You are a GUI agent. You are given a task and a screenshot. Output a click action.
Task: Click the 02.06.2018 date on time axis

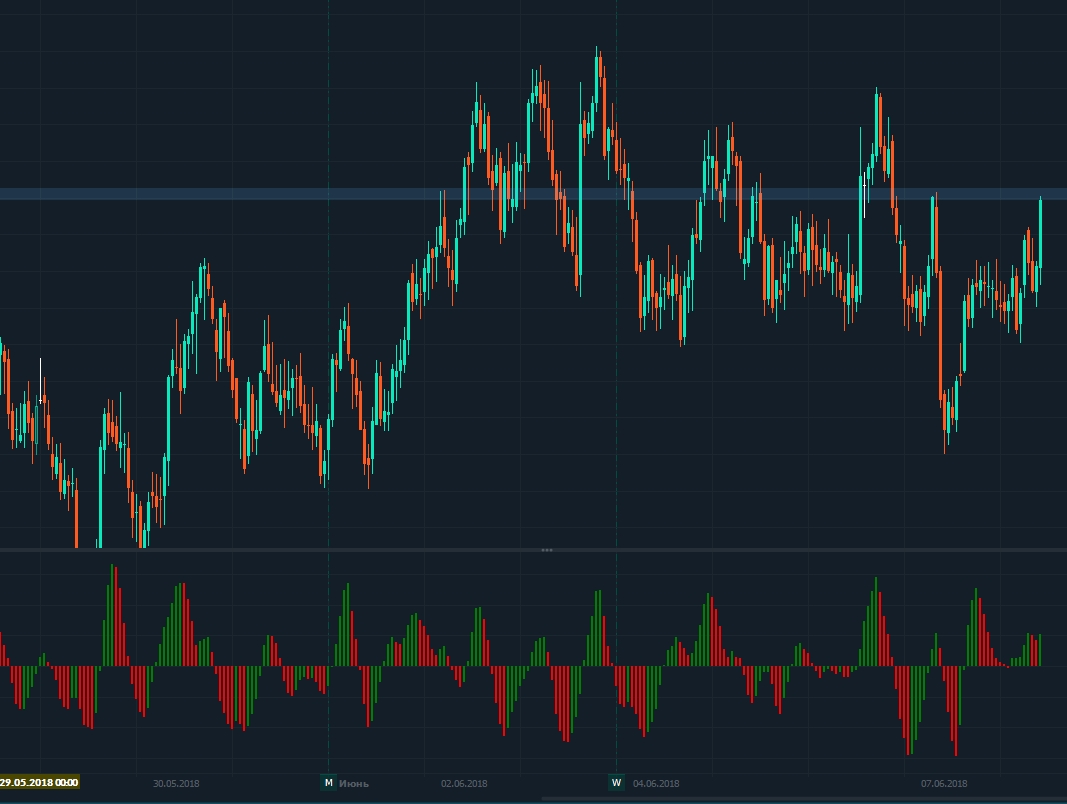[464, 783]
